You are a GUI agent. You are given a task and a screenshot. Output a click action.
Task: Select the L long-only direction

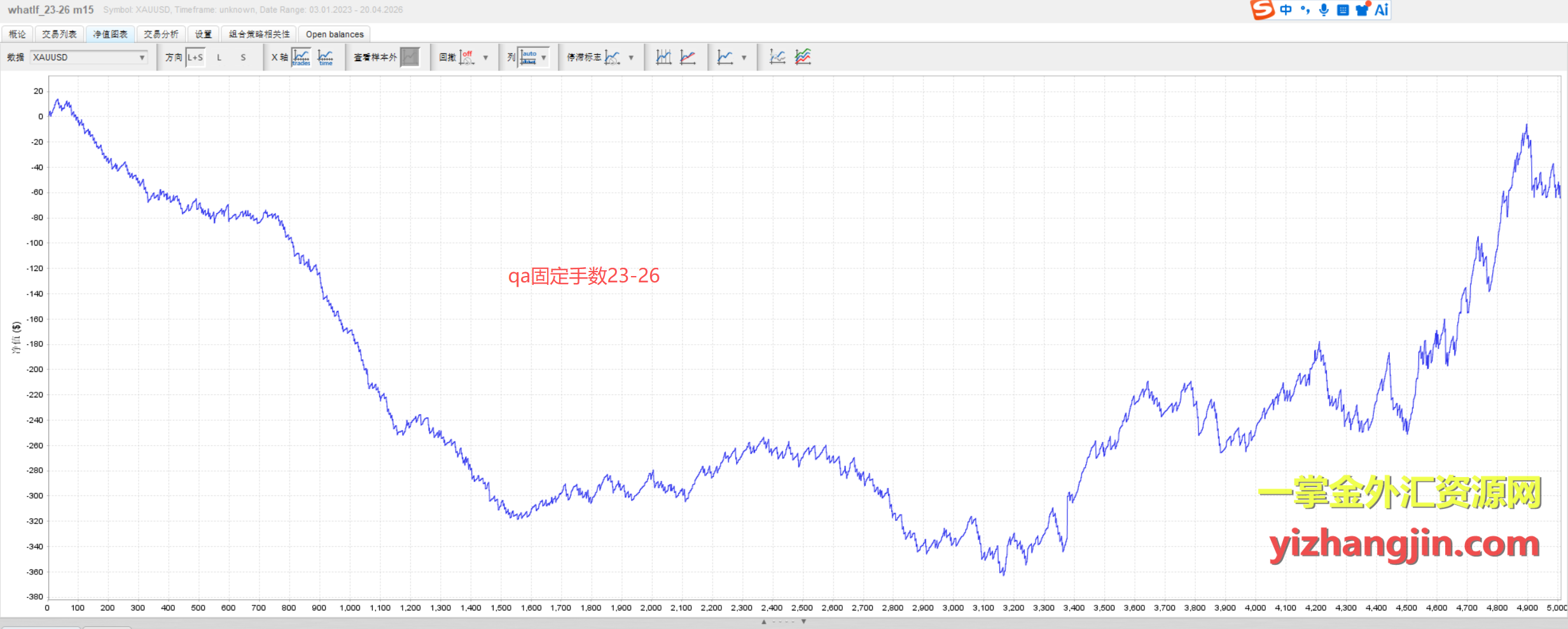point(219,57)
